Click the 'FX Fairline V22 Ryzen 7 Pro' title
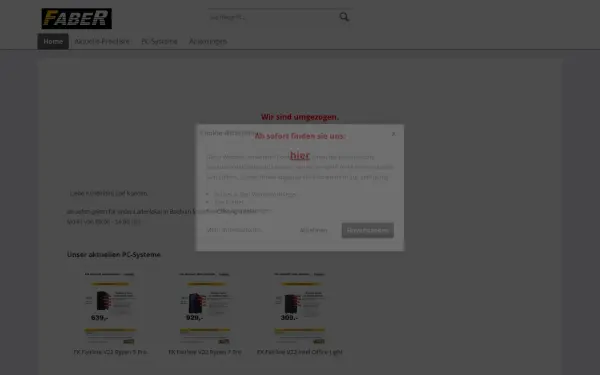Image resolution: width=600 pixels, height=375 pixels. tap(205, 352)
